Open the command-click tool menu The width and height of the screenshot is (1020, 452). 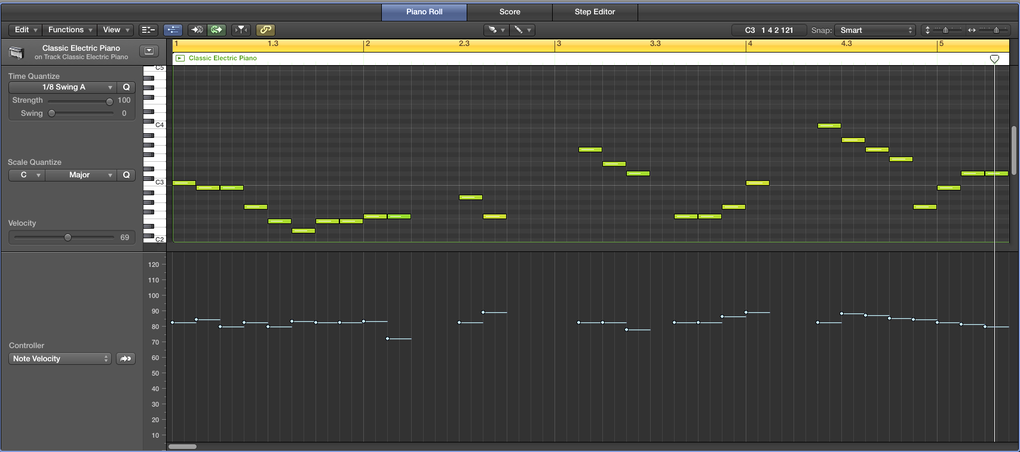tap(522, 30)
